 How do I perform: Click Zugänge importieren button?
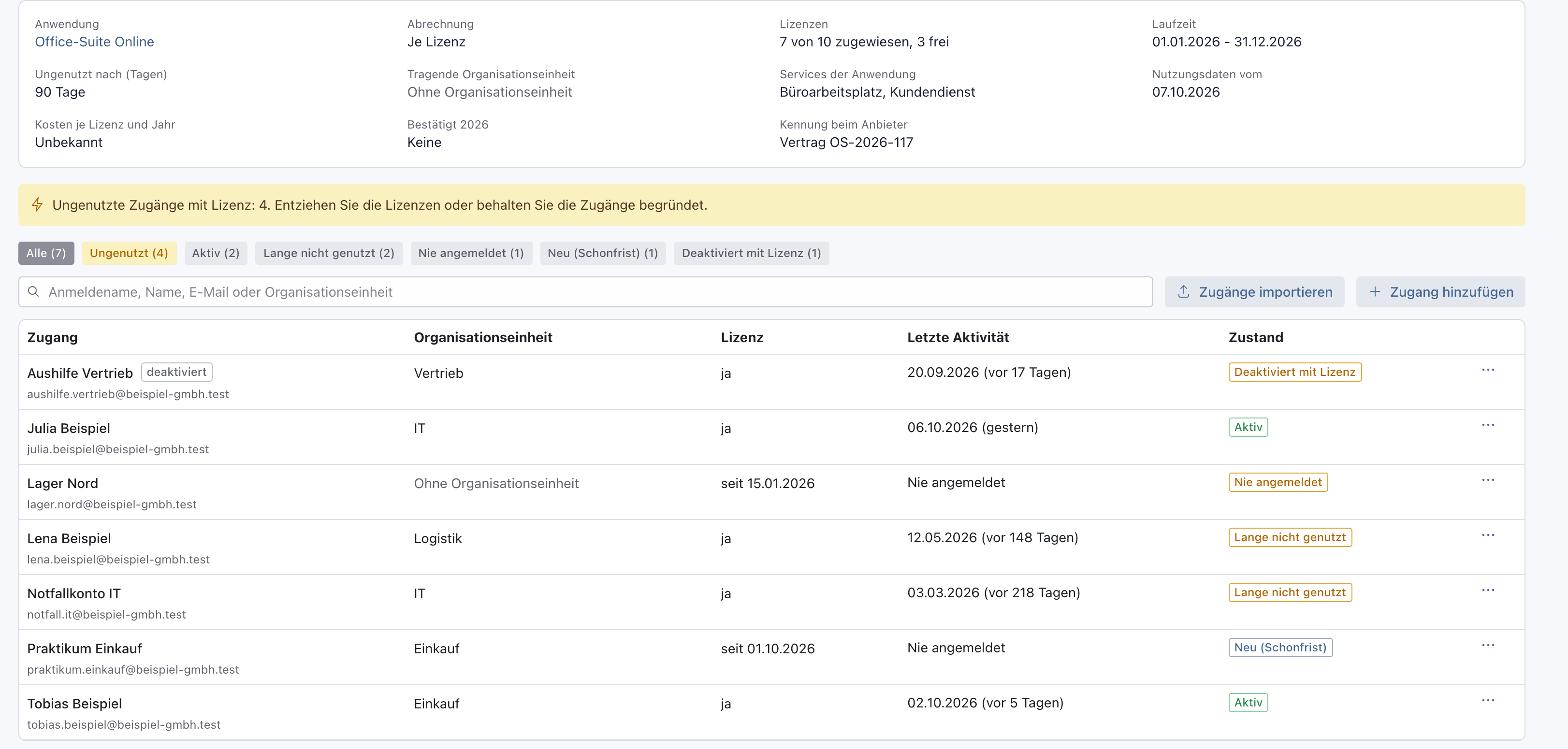[x=1254, y=292]
